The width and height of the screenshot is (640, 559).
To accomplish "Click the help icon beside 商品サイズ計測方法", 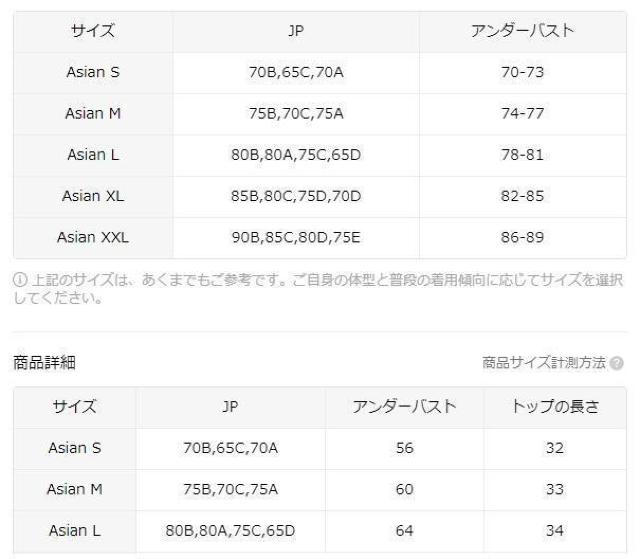I will point(618,363).
